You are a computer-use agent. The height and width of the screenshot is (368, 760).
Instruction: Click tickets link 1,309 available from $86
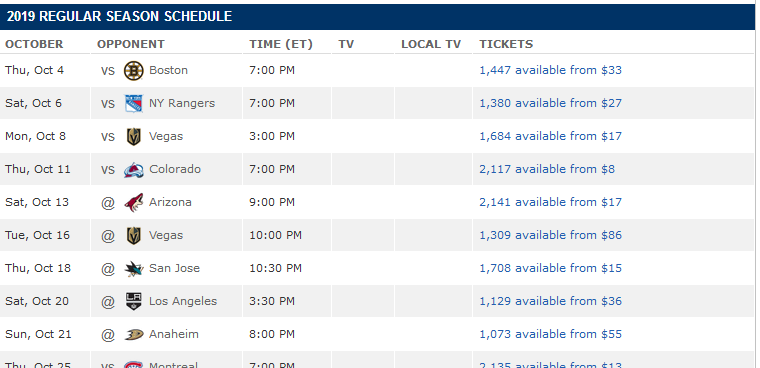pyautogui.click(x=550, y=235)
